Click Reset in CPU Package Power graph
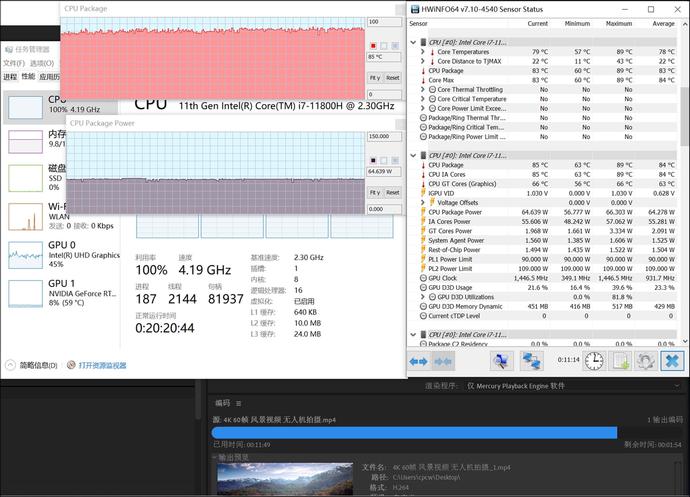Screen dimensions: 690x497 click(393, 193)
